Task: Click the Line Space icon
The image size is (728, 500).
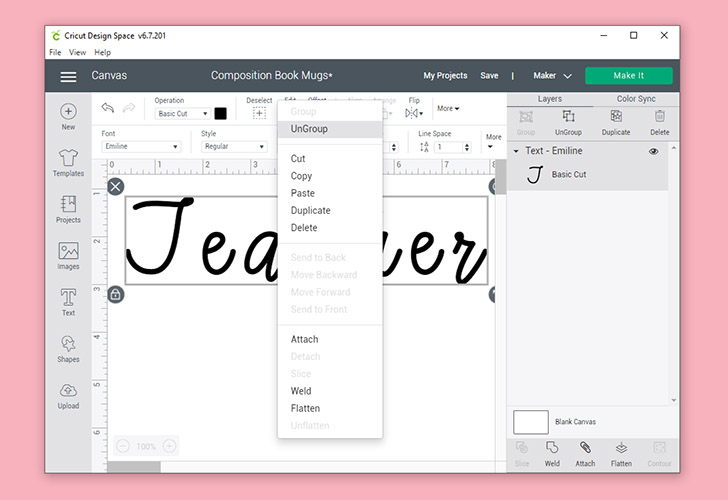Action: coord(424,147)
